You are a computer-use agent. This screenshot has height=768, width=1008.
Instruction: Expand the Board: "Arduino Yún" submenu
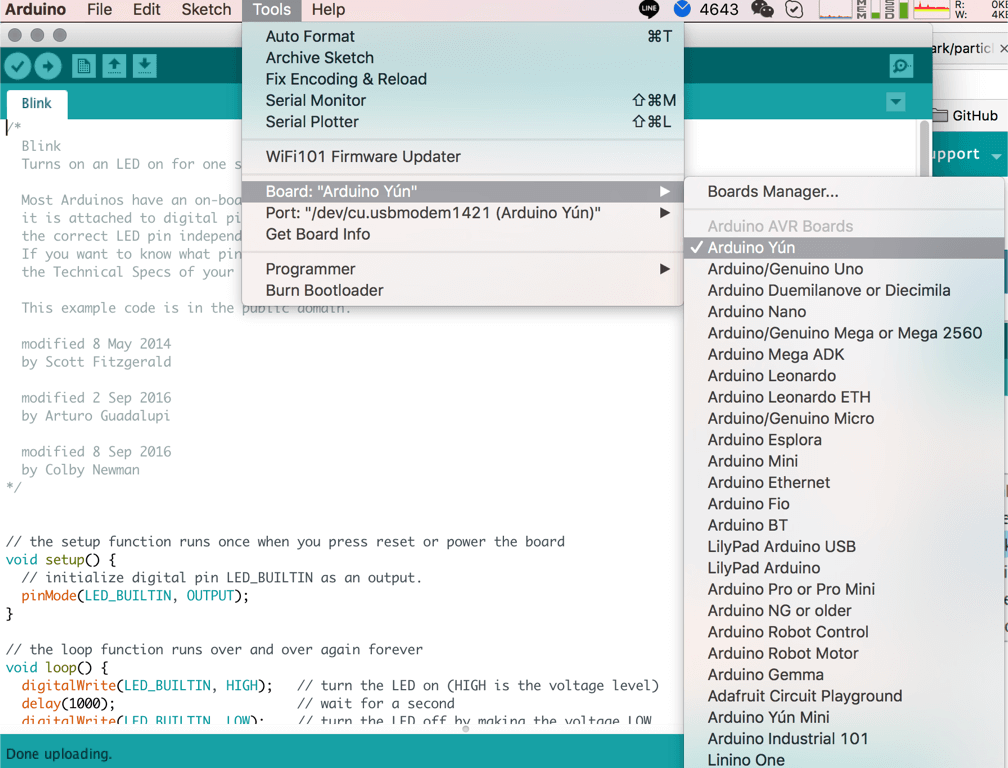coord(463,192)
